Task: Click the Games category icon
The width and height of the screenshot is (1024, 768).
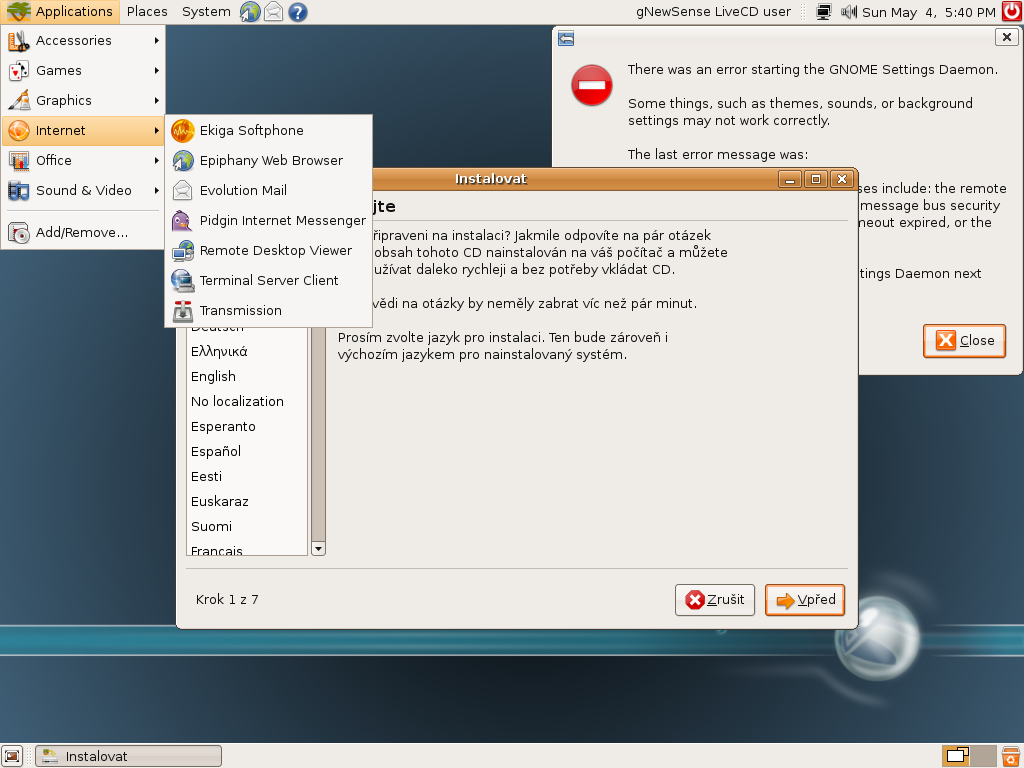Action: [x=19, y=71]
